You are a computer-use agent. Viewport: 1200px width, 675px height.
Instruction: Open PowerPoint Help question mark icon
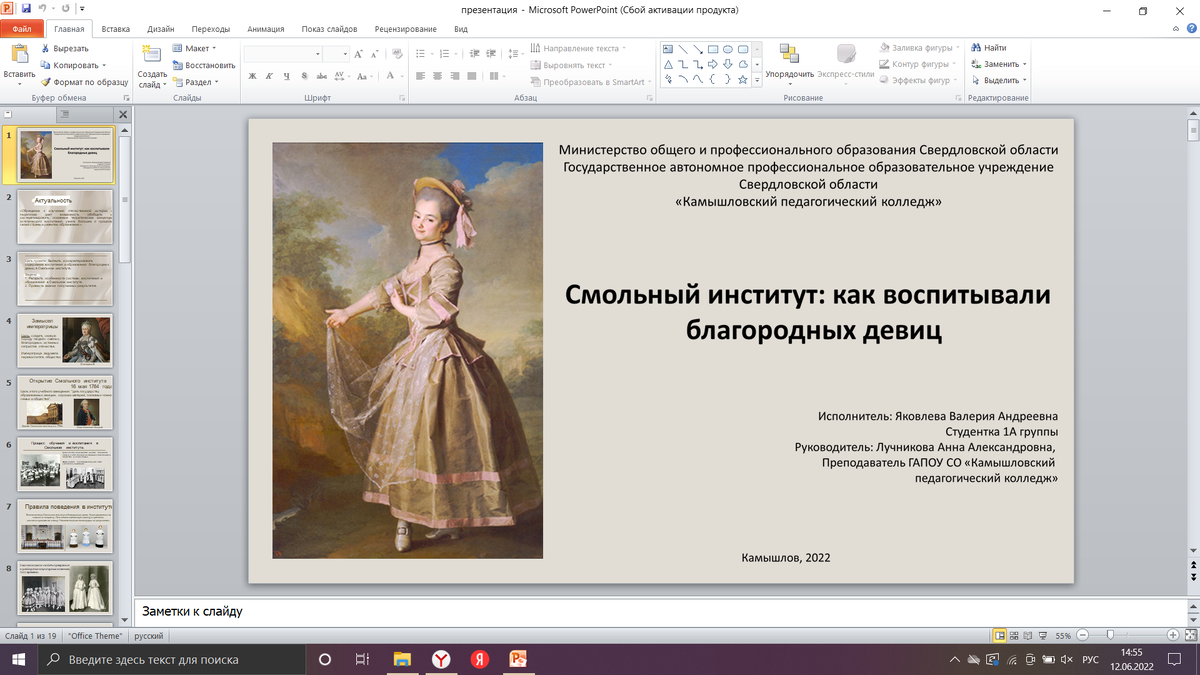[x=1191, y=29]
